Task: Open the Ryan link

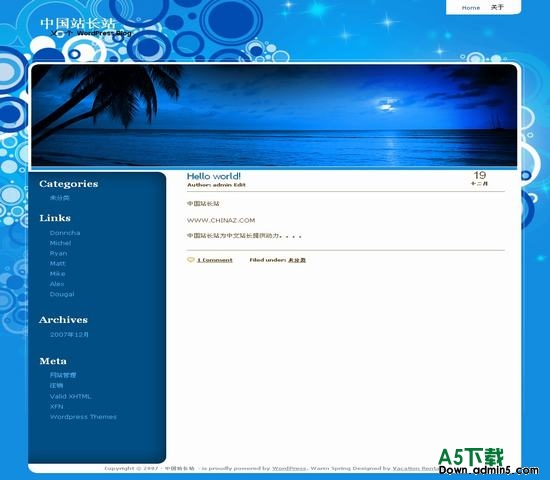Action: [58, 253]
